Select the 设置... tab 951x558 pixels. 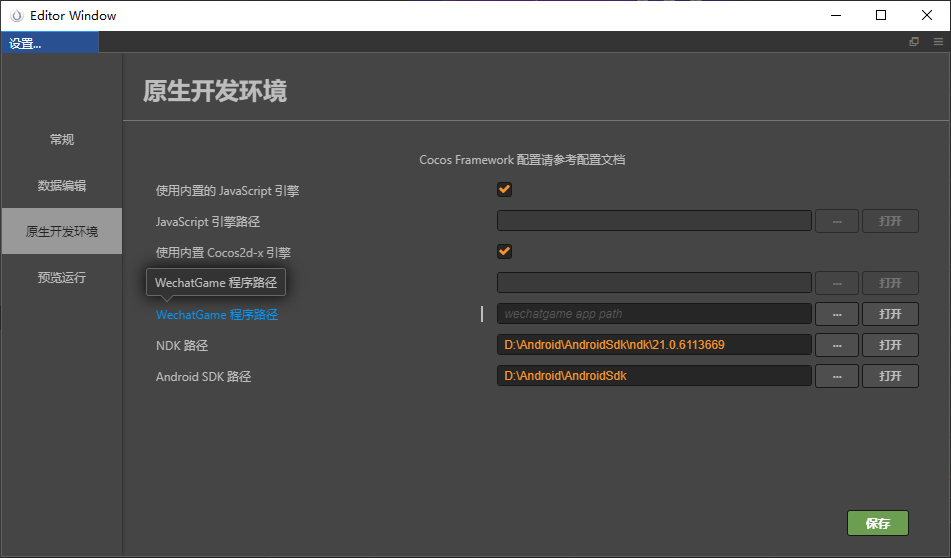click(50, 43)
